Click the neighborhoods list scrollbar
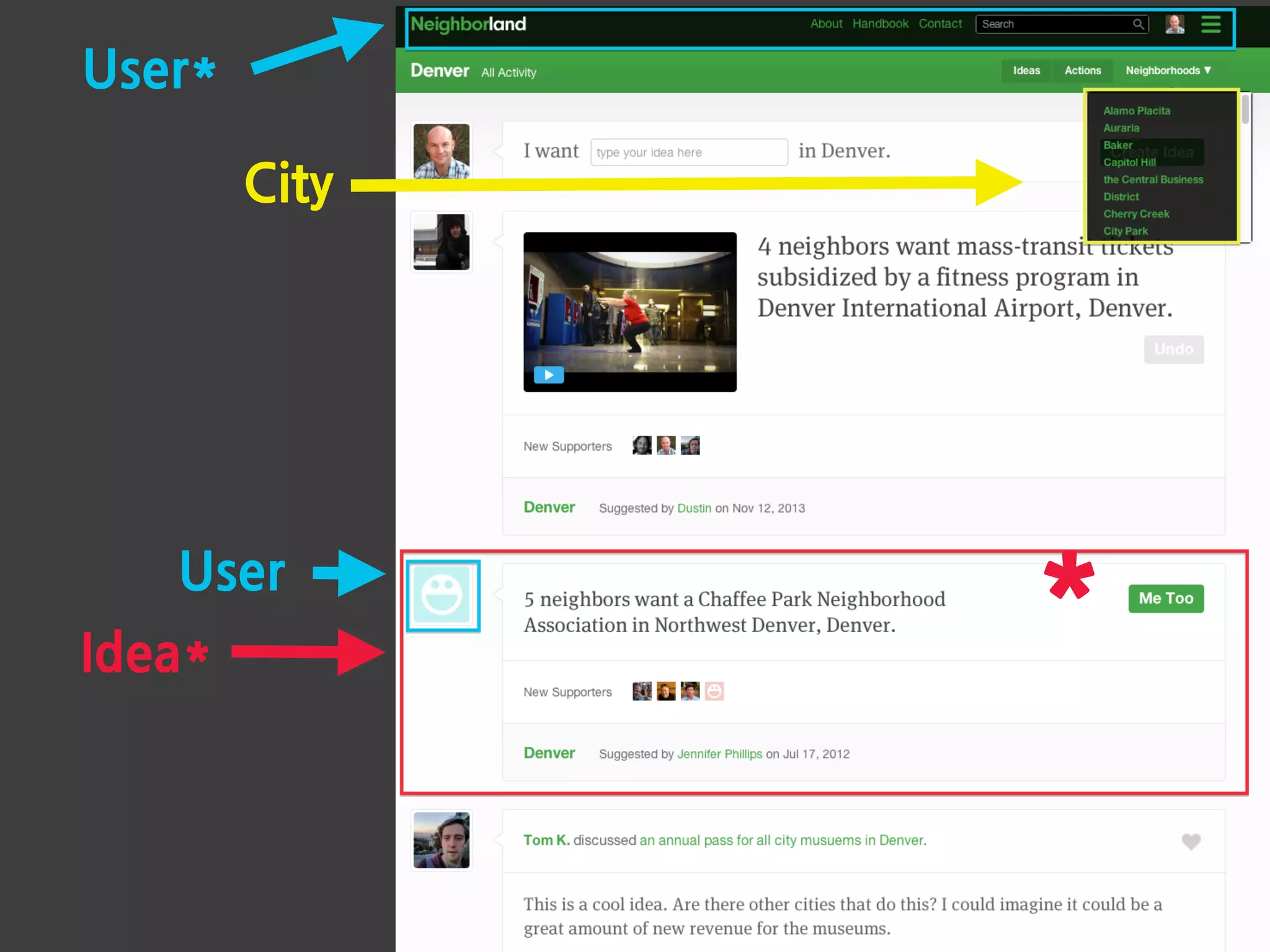Screen dimensions: 1270x952 pos(1245,110)
